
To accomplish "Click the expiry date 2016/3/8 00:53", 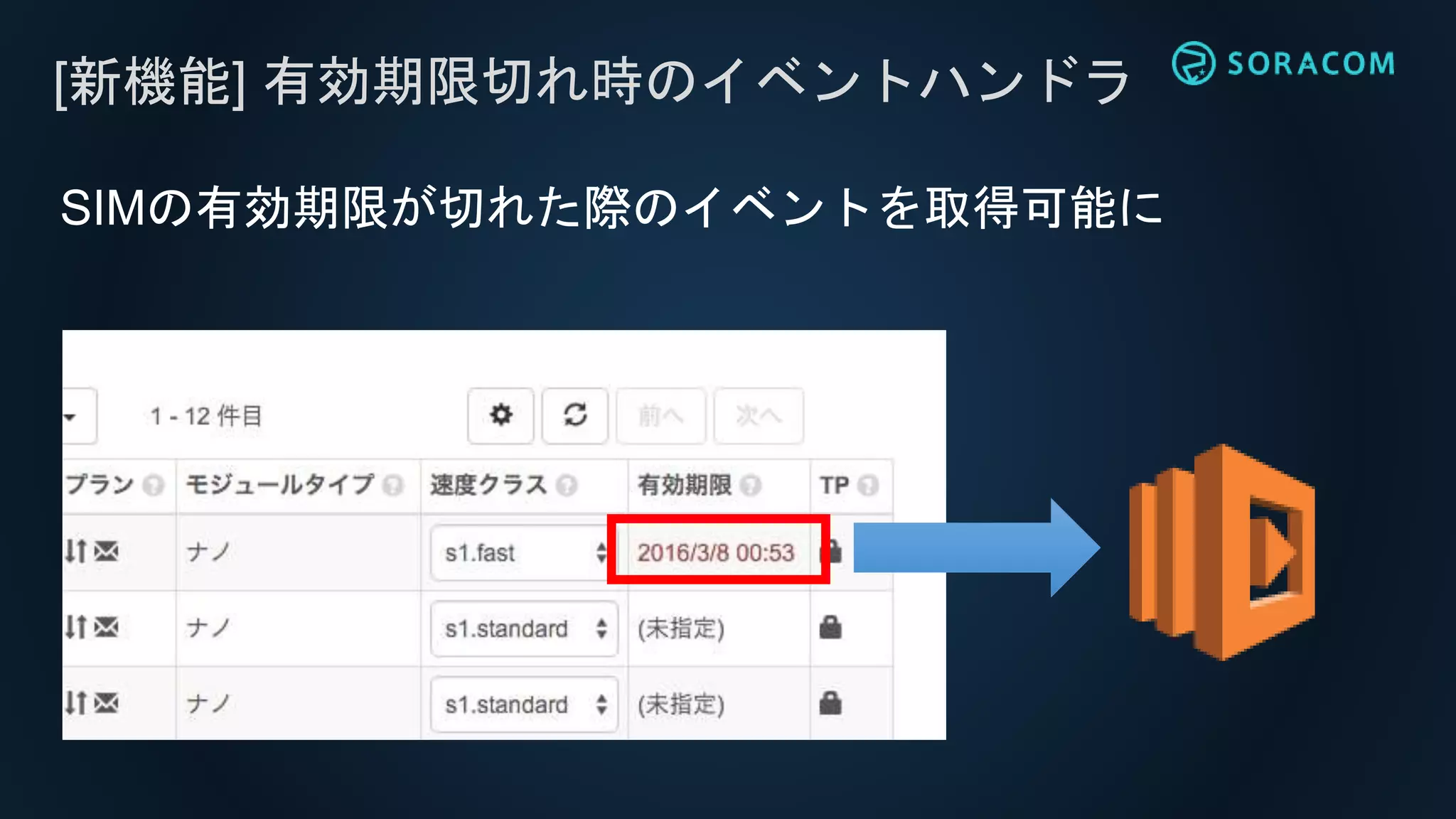I will [715, 552].
